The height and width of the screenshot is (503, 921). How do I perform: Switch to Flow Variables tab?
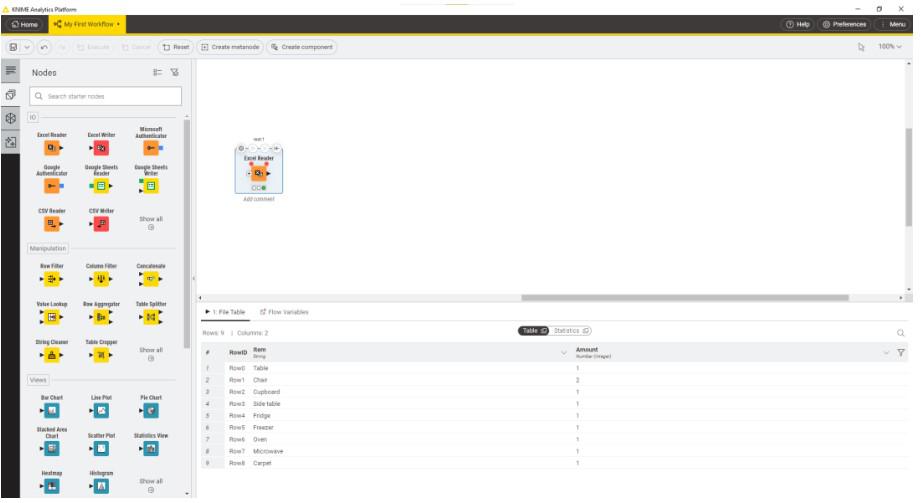[284, 312]
